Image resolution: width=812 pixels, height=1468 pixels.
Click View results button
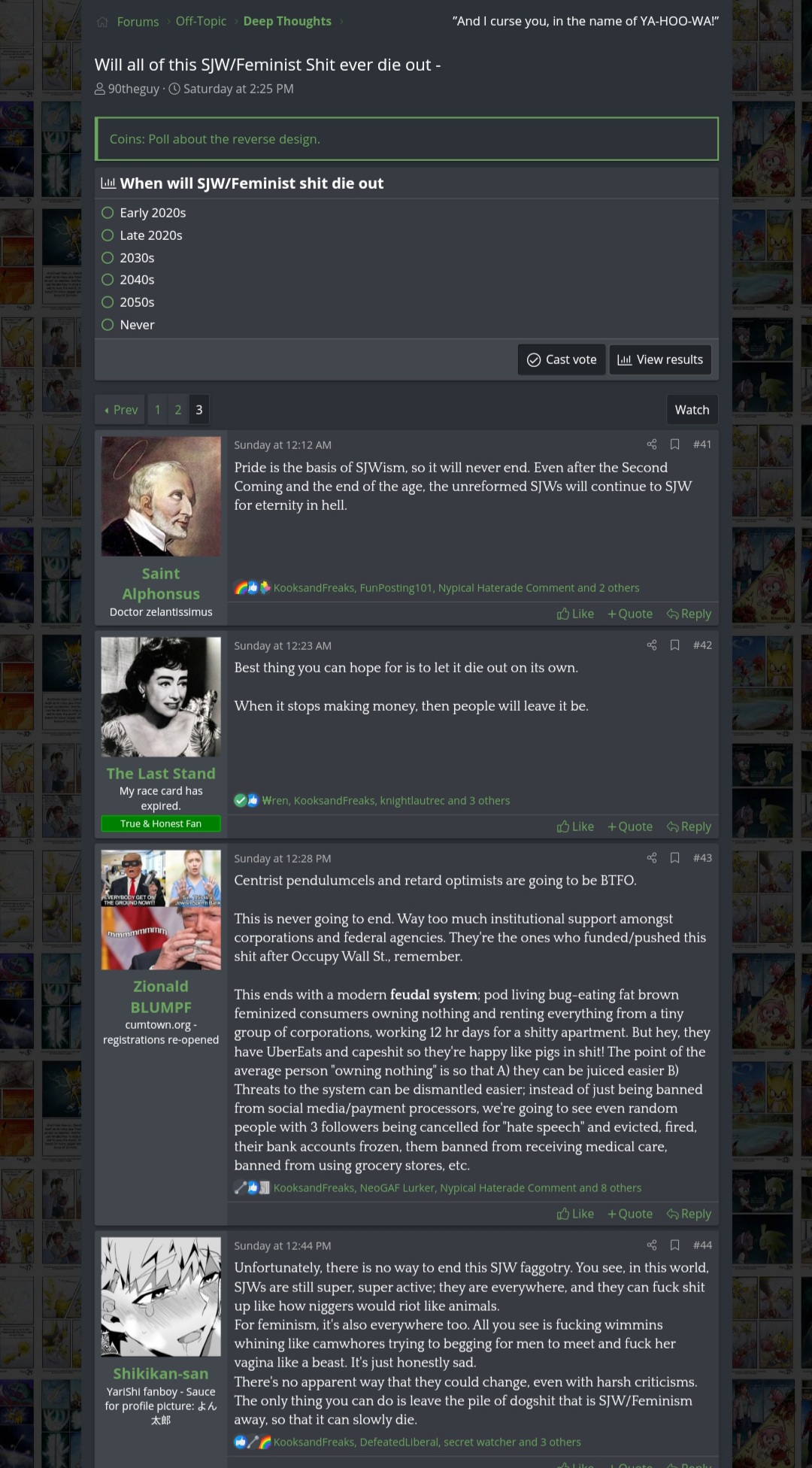660,359
